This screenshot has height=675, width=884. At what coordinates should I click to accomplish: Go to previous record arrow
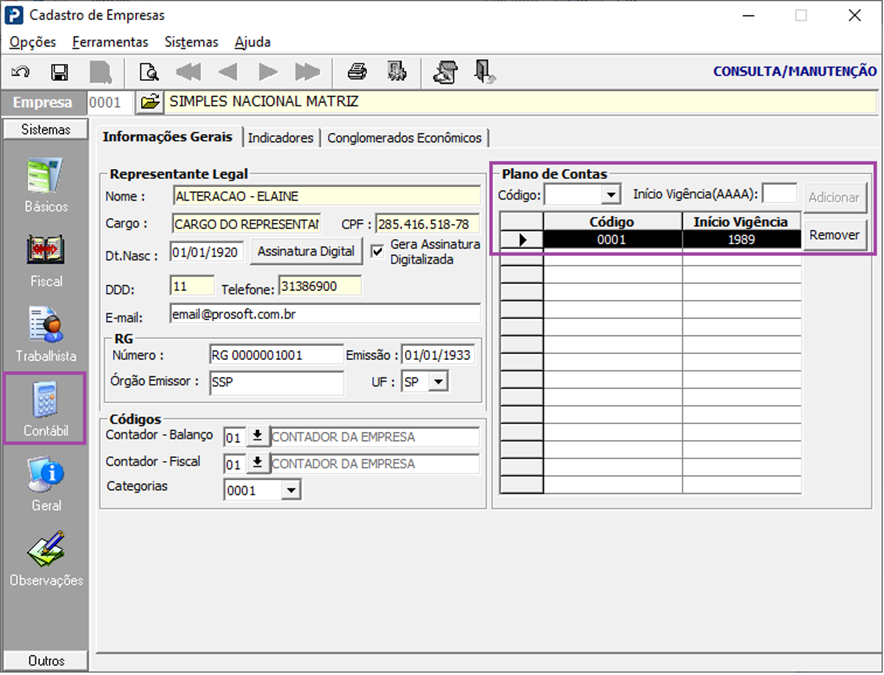228,72
